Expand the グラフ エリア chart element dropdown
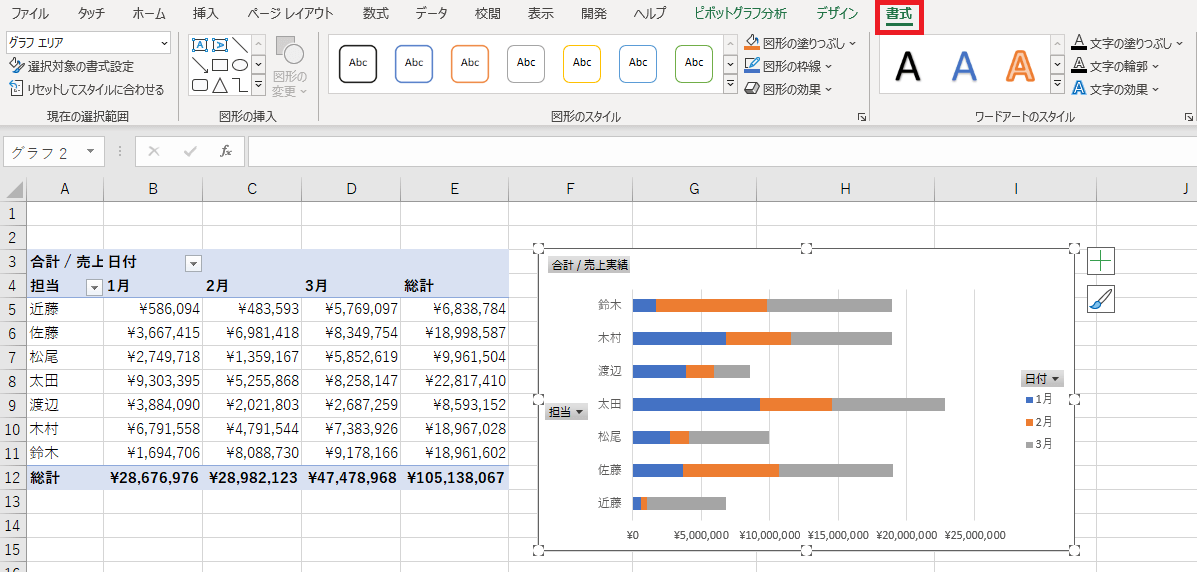Image resolution: width=1197 pixels, height=572 pixels. coord(164,43)
